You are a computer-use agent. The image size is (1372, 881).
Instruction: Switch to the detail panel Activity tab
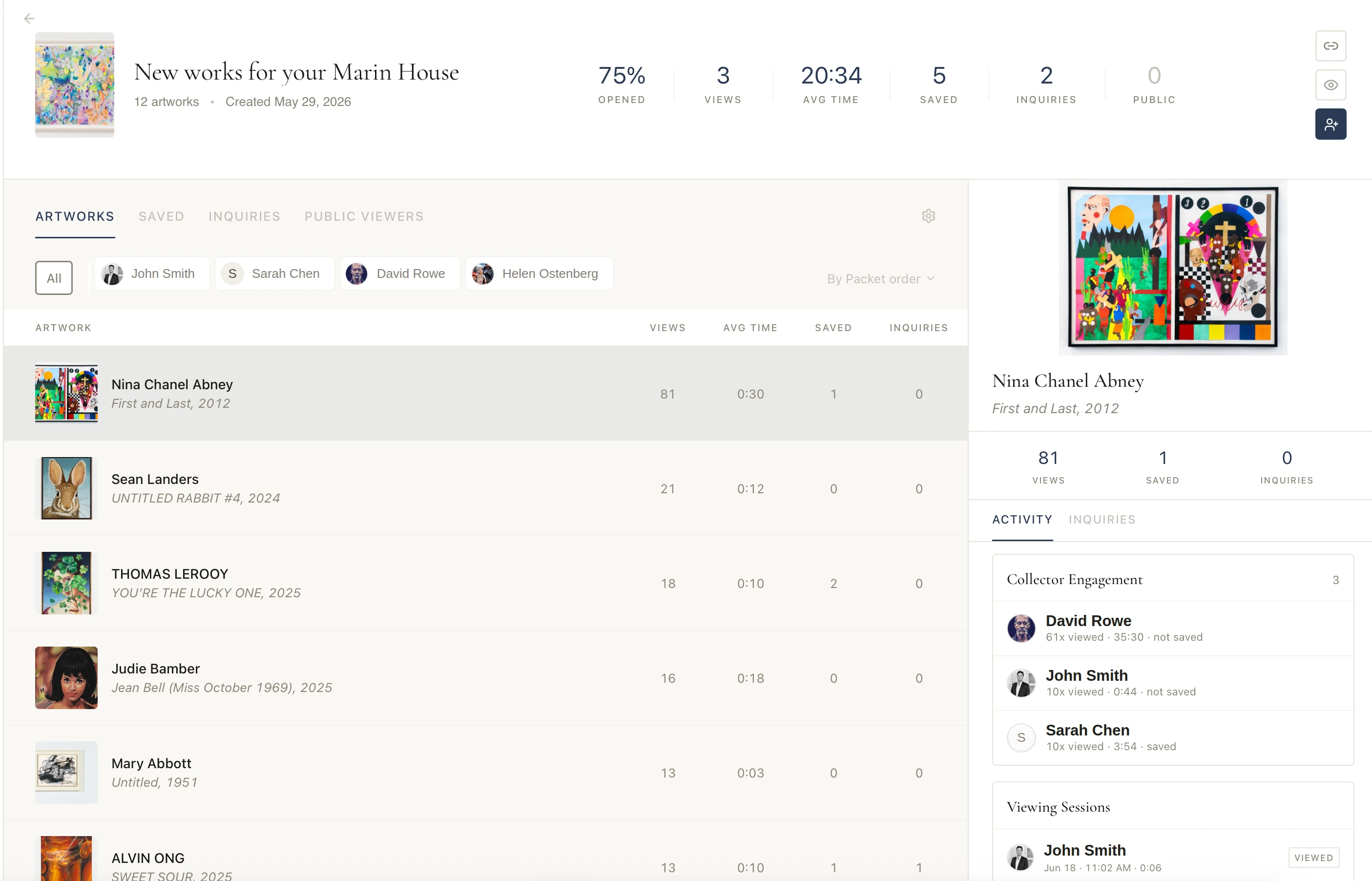pyautogui.click(x=1022, y=520)
